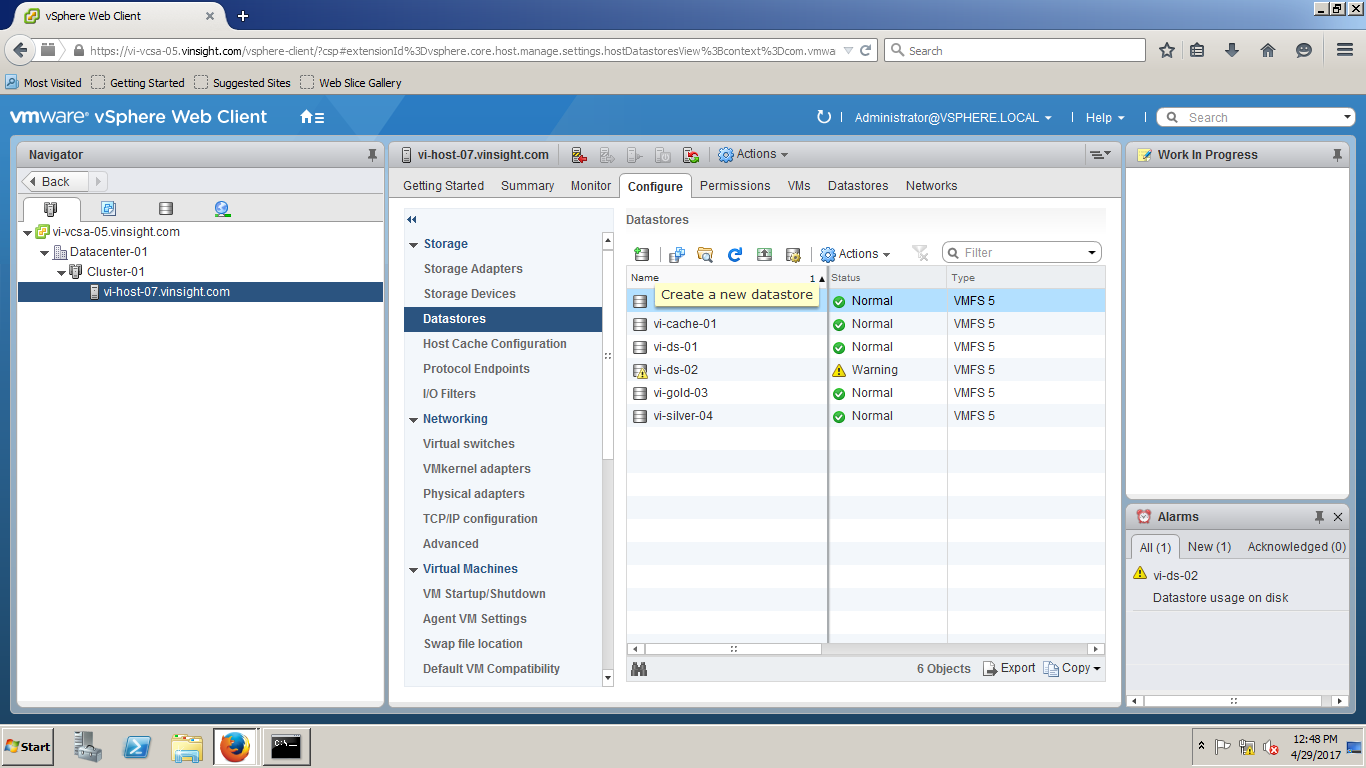Show New (1) alarms tab
Image resolution: width=1366 pixels, height=768 pixels.
point(1209,547)
